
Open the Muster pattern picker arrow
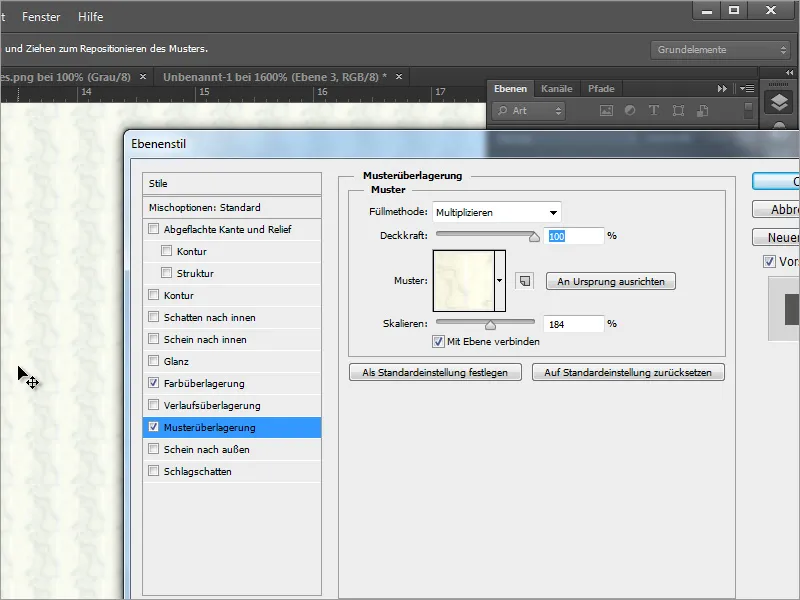[499, 281]
